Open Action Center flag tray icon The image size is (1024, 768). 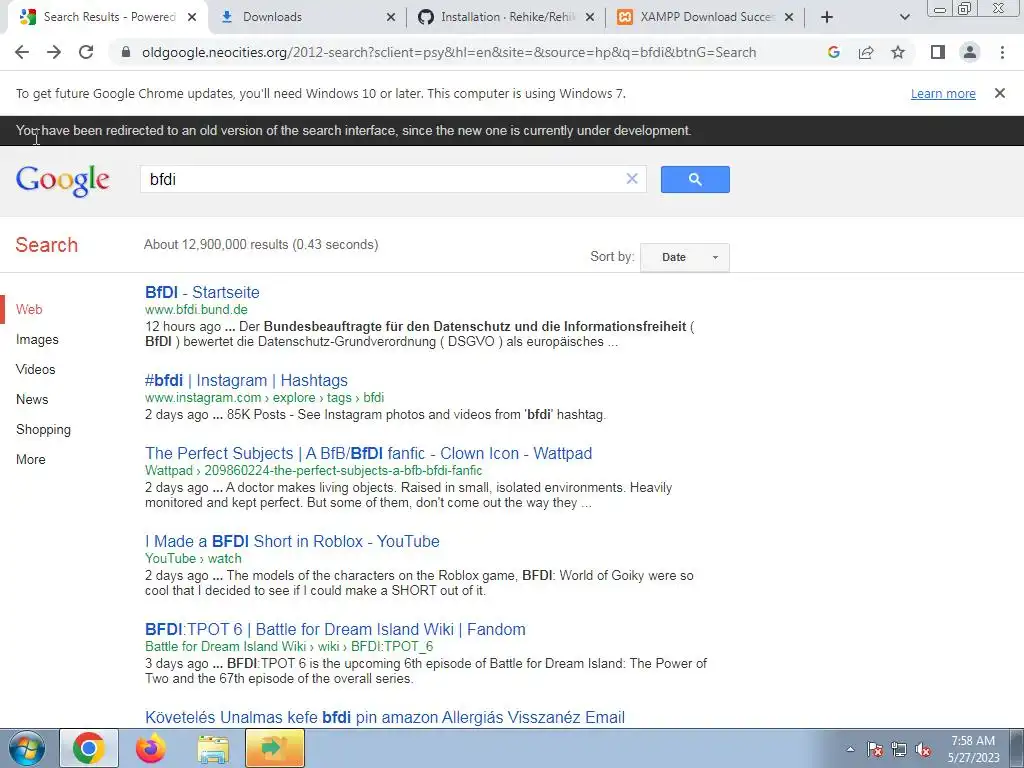(874, 749)
